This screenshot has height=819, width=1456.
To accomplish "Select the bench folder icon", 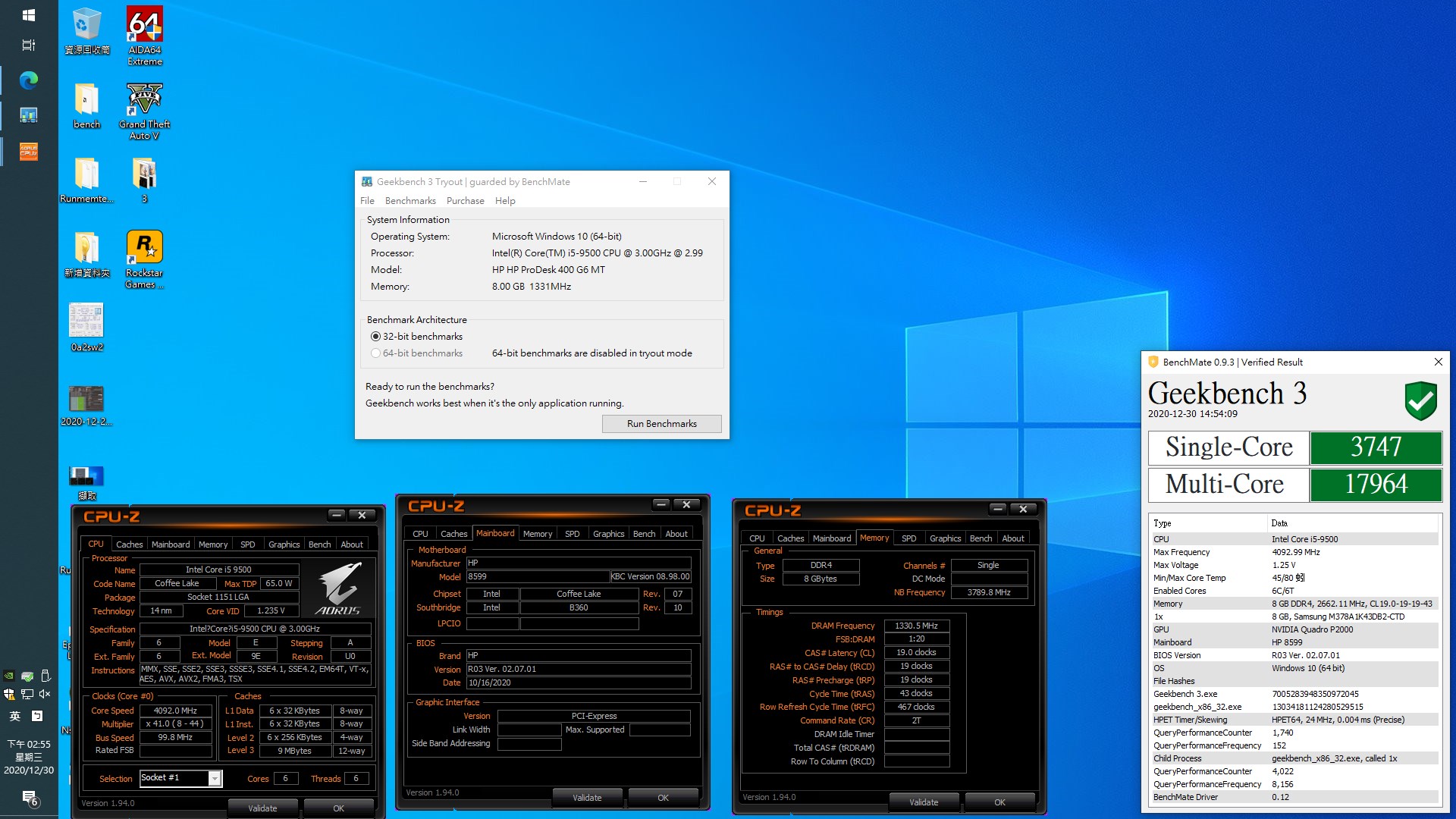I will click(86, 105).
